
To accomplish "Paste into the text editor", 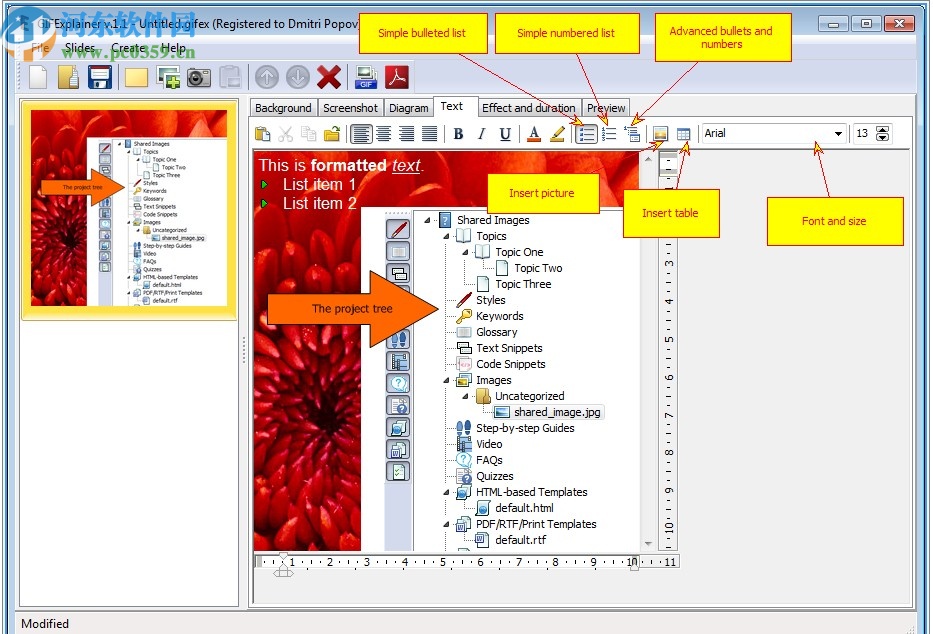I will tap(262, 134).
